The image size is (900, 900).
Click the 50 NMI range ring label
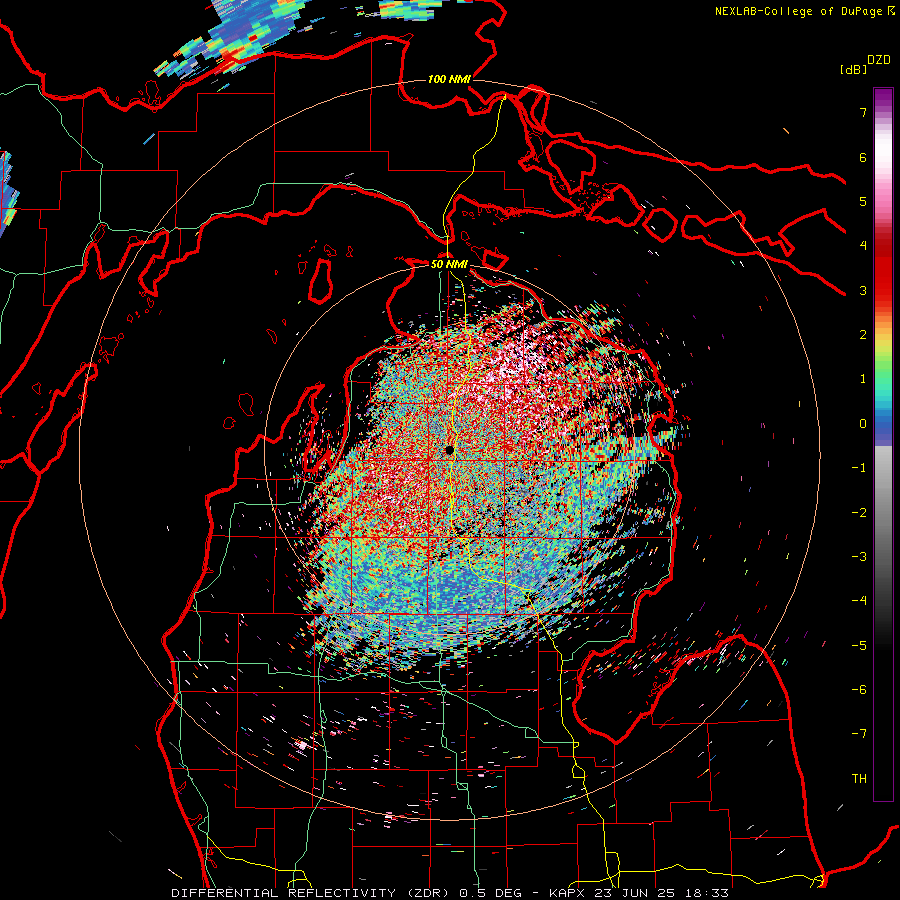449,264
